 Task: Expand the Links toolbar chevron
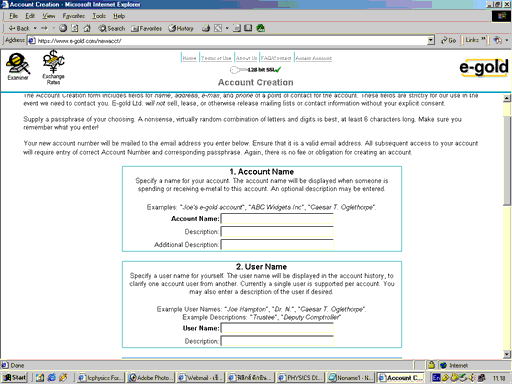click(483, 40)
